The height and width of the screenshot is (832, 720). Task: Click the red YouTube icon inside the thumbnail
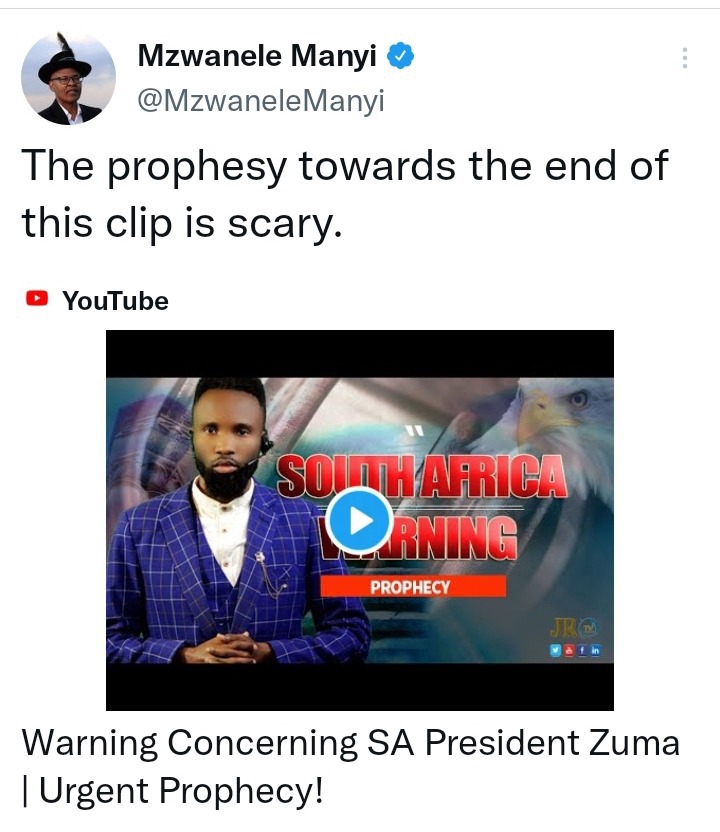coord(569,649)
